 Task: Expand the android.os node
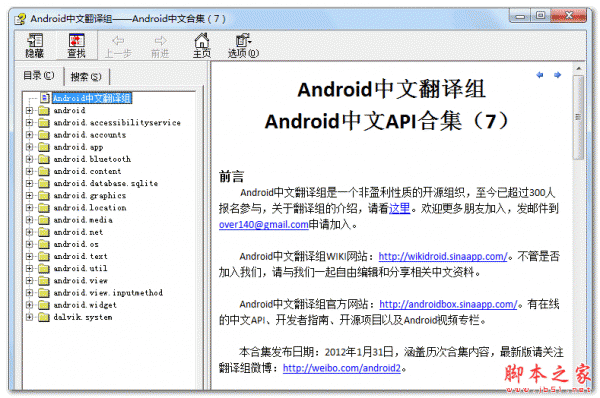coord(29,244)
